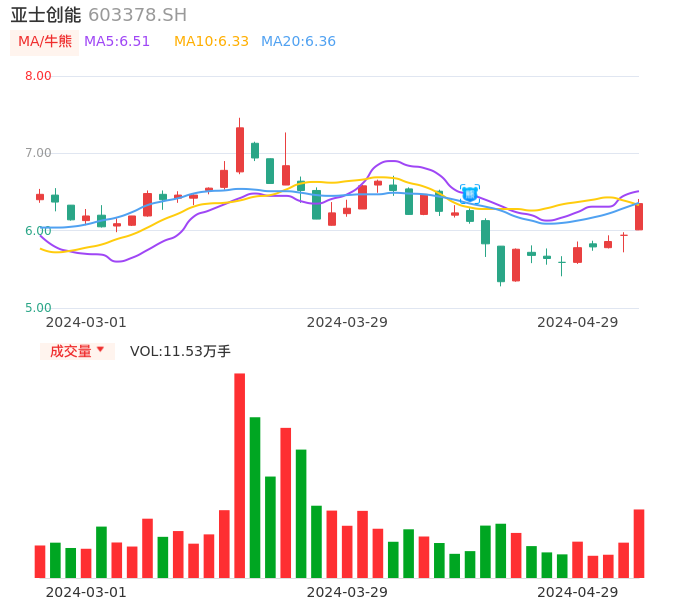Image resolution: width=686 pixels, height=606 pixels.
Task: Toggle the MA5:6.51 line legend
Action: (117, 42)
